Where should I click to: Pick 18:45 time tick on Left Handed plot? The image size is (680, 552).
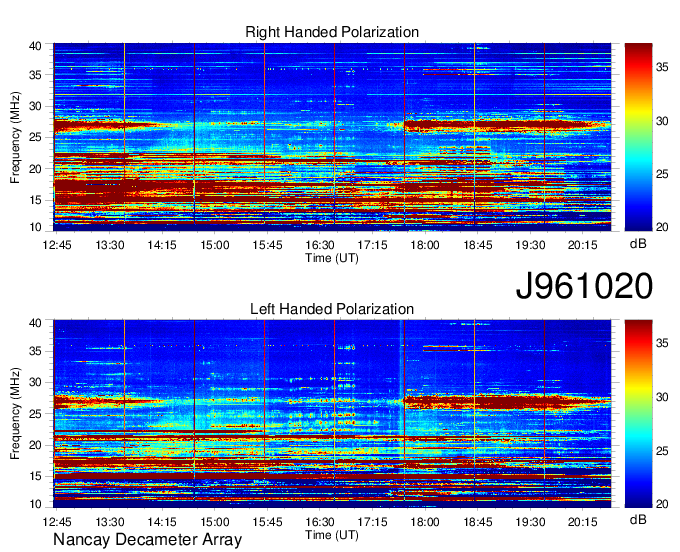(477, 522)
